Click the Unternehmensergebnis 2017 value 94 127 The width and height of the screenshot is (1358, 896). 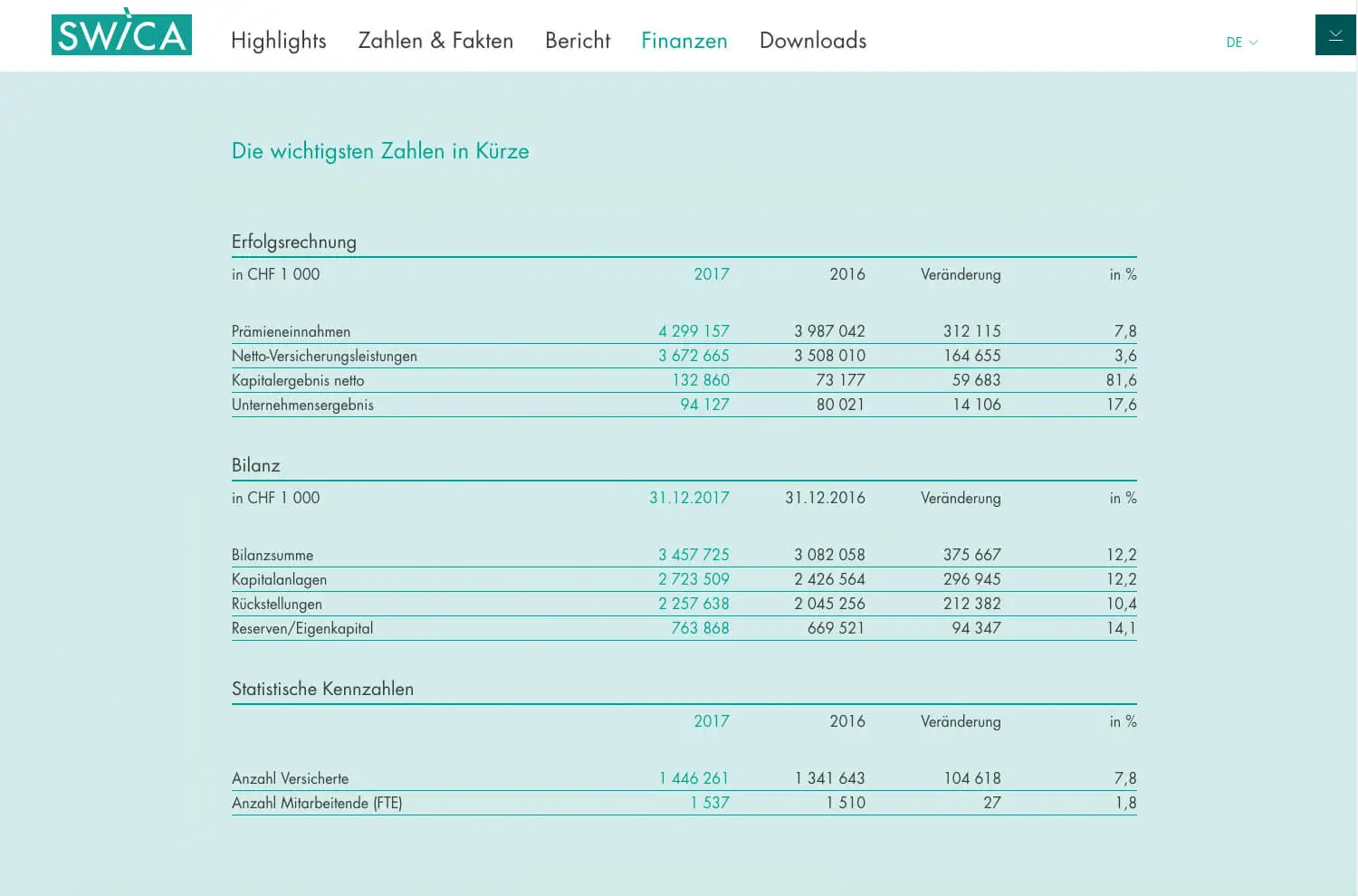pyautogui.click(x=704, y=405)
